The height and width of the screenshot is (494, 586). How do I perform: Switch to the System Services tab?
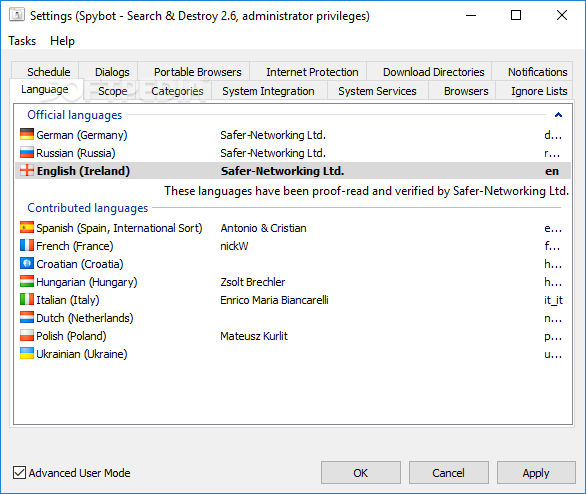tap(377, 91)
